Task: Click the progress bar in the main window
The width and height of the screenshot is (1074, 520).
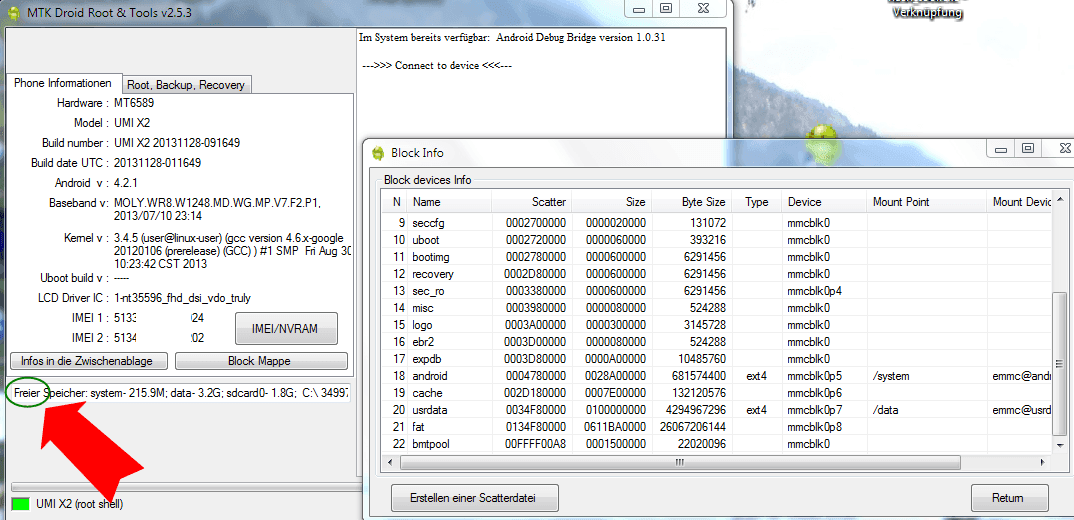Action: pyautogui.click(x=185, y=486)
